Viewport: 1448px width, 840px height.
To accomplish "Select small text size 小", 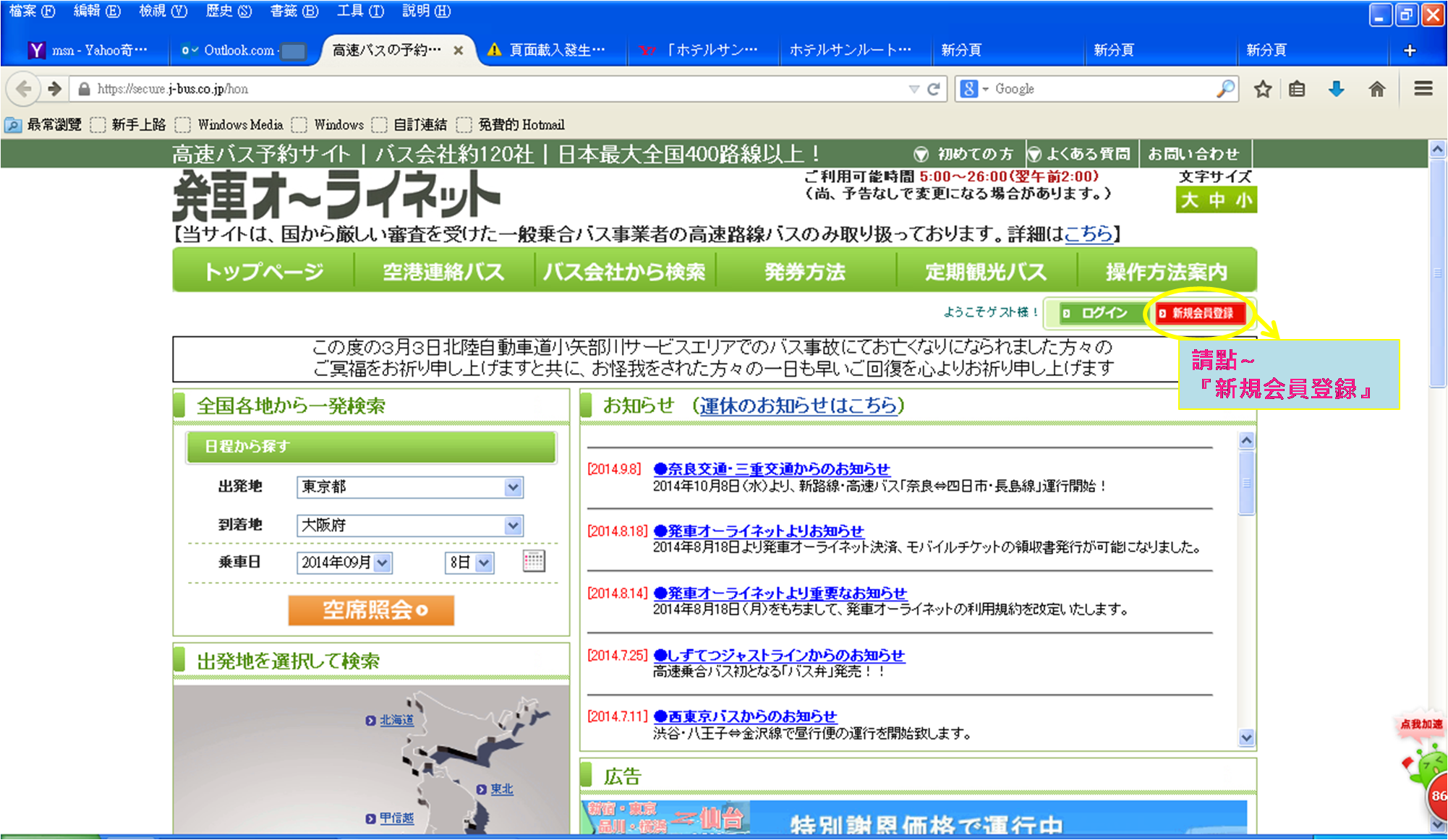I will pyautogui.click(x=1243, y=200).
